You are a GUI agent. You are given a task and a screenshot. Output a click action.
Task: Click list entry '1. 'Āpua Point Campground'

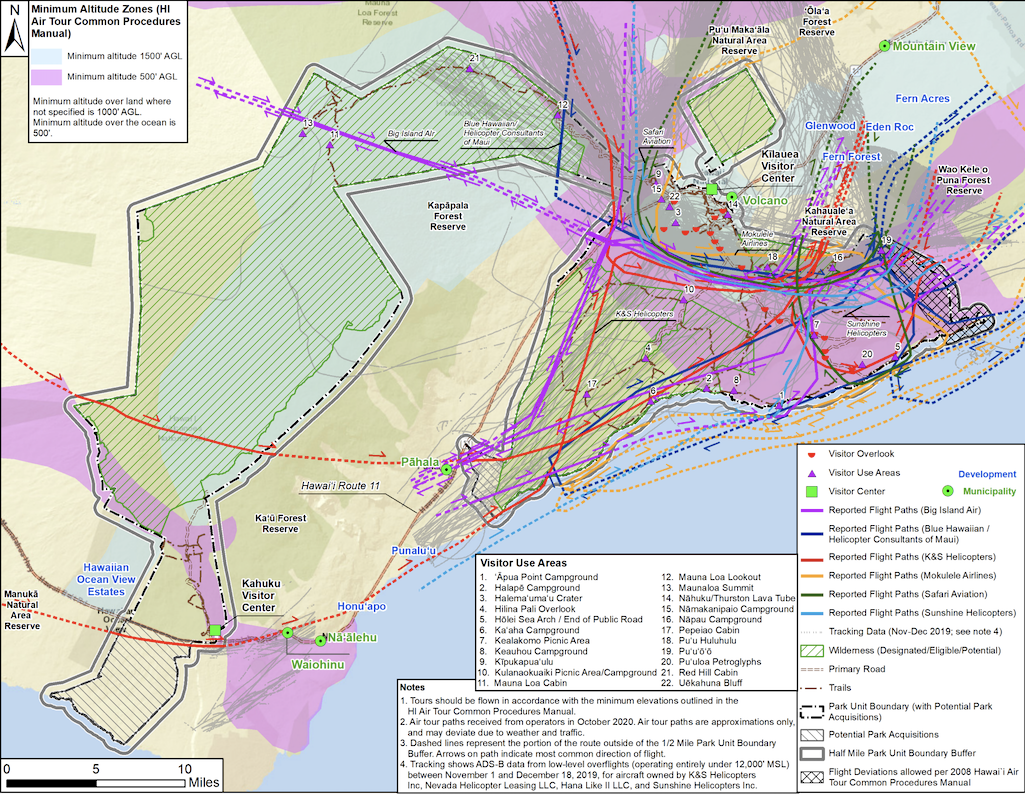[539, 577]
